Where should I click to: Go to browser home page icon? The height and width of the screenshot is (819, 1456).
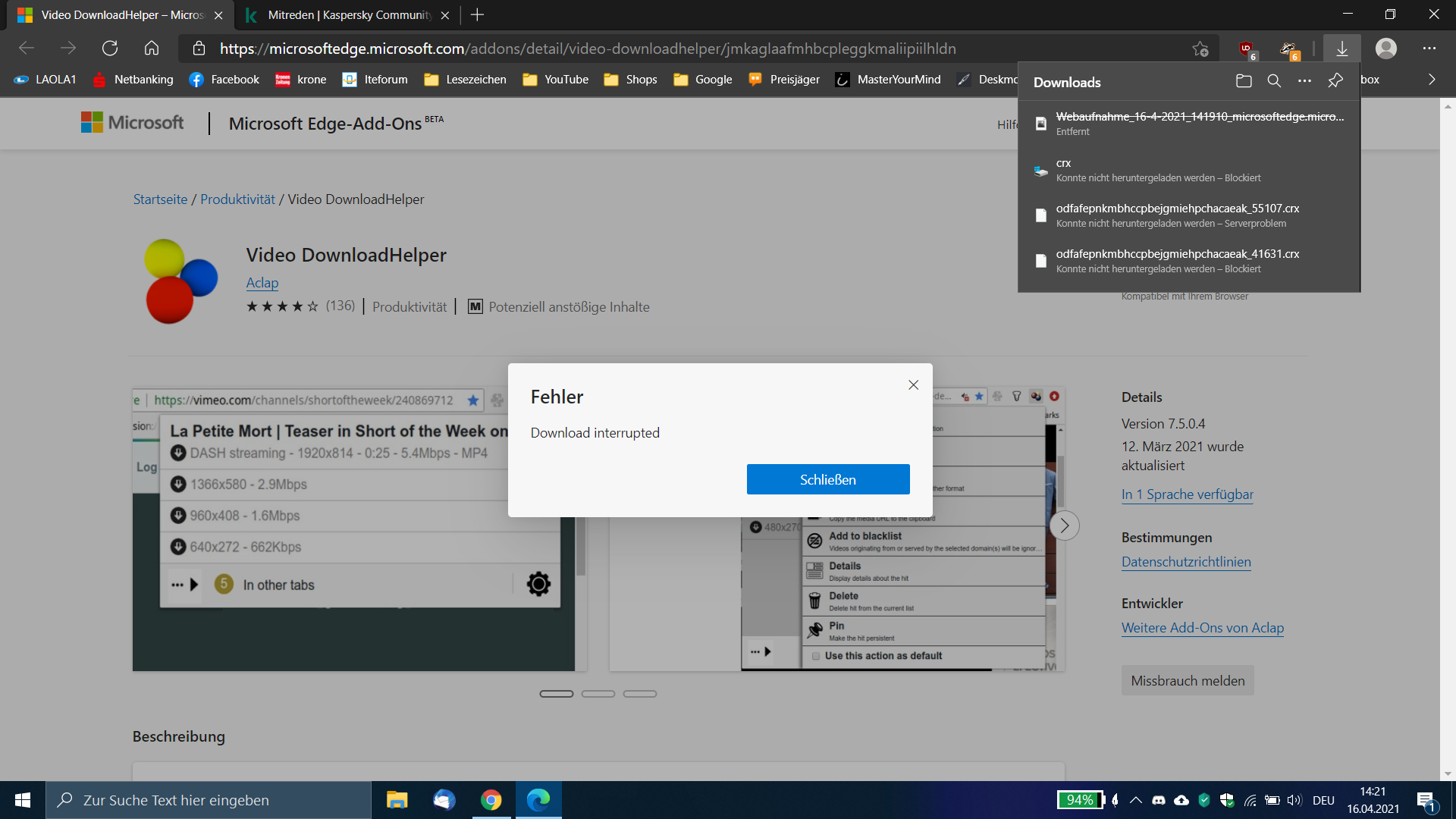tap(152, 49)
